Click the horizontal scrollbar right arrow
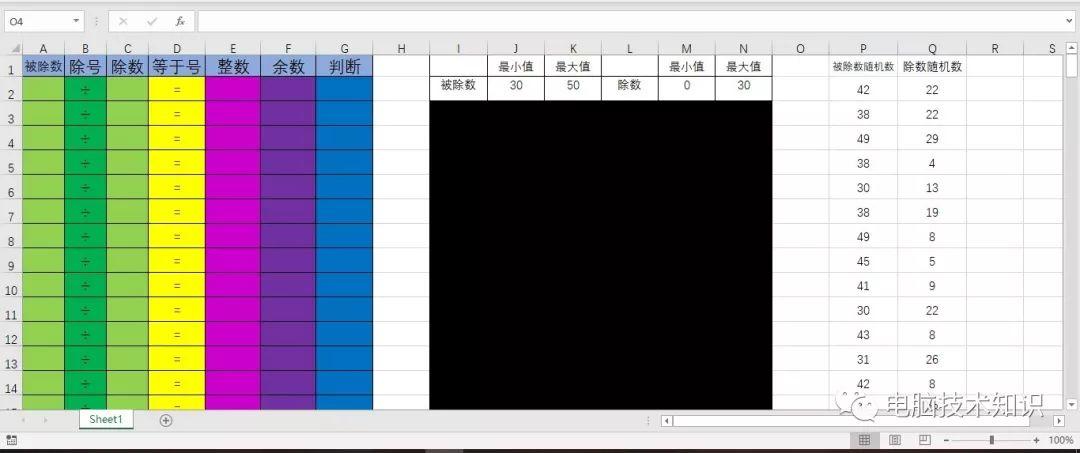The height and width of the screenshot is (453, 1080). 1059,420
